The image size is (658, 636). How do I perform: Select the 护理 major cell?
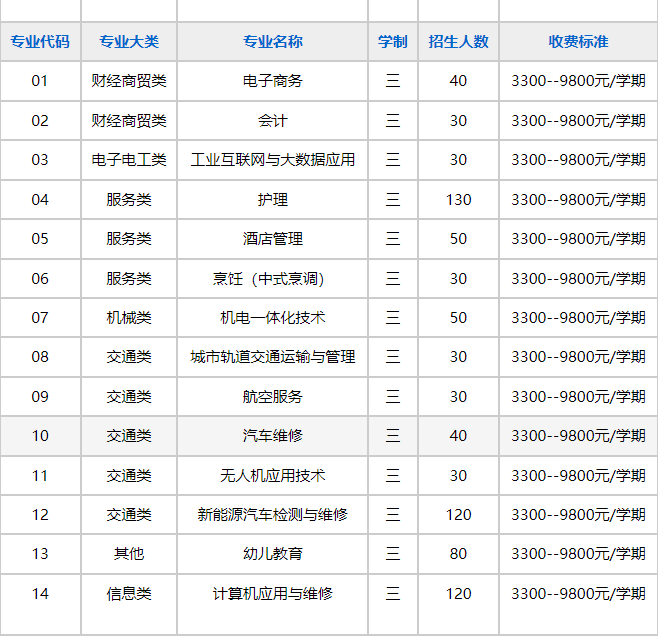pyautogui.click(x=272, y=200)
